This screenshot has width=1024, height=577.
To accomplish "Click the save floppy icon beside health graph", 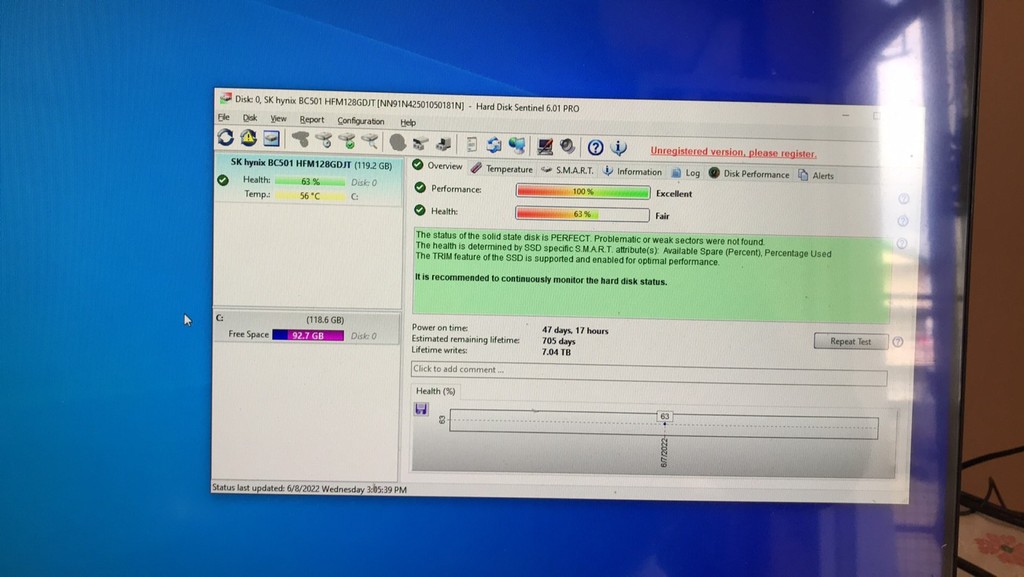I will pos(421,409).
